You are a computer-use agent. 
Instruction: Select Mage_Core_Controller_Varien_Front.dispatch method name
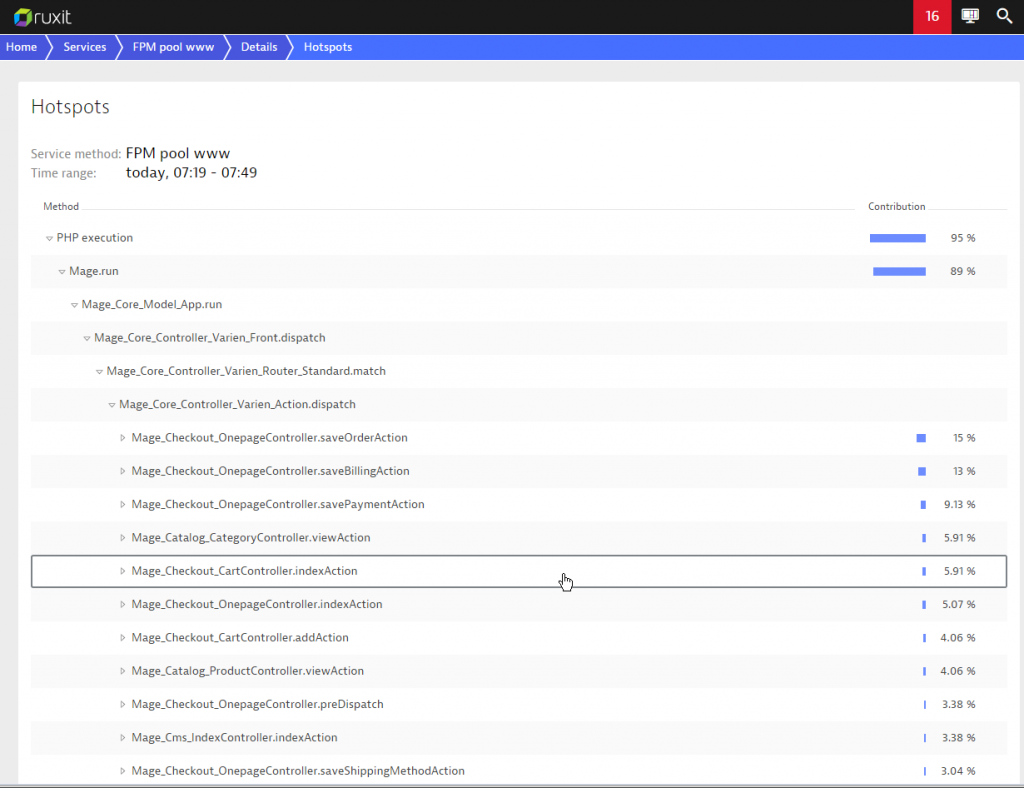click(210, 338)
